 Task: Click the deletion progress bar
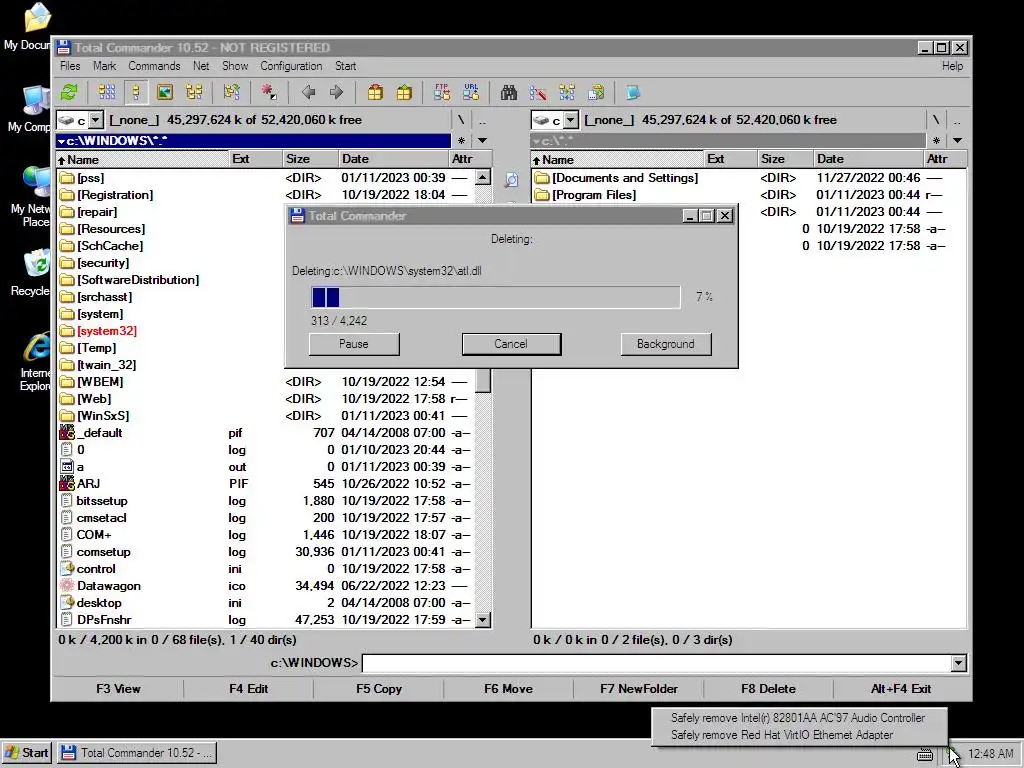(x=496, y=297)
